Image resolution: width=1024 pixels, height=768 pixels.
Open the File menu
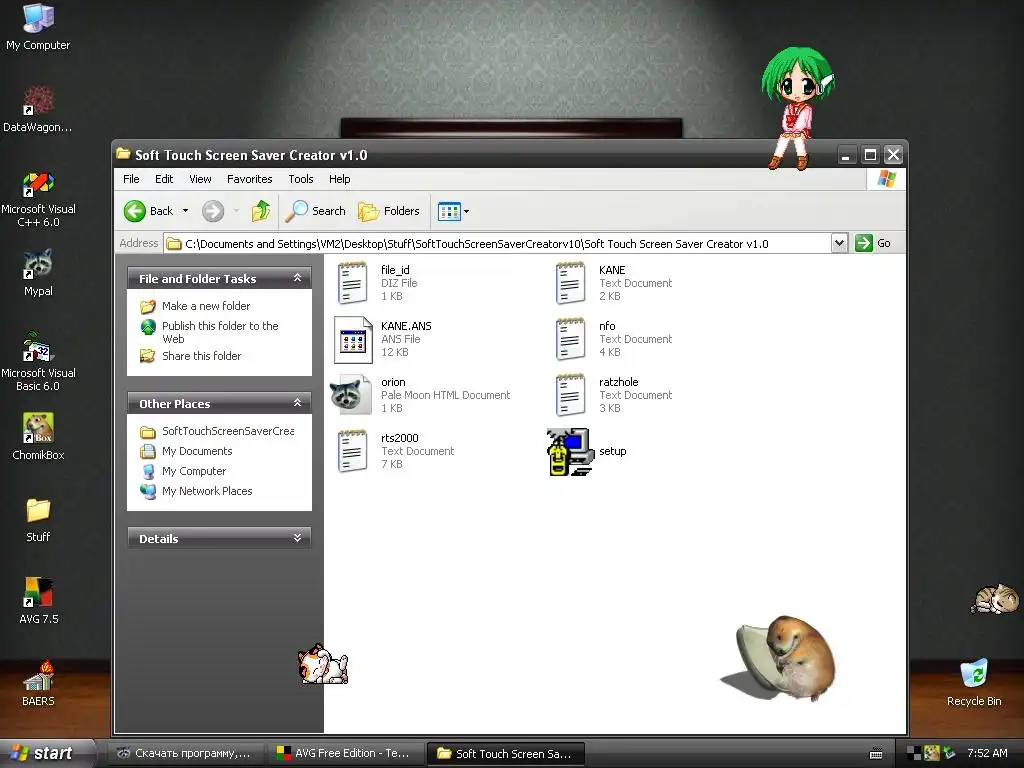[131, 179]
